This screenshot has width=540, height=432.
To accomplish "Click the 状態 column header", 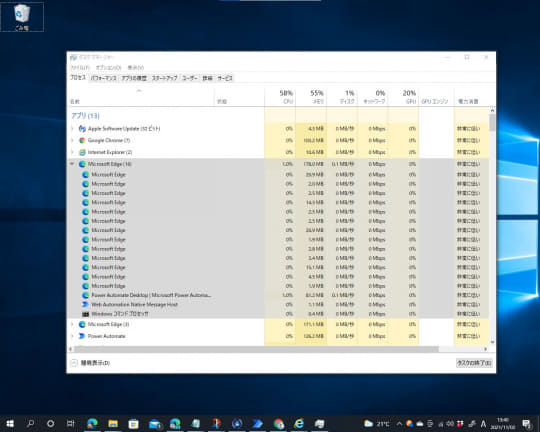I will click(239, 97).
